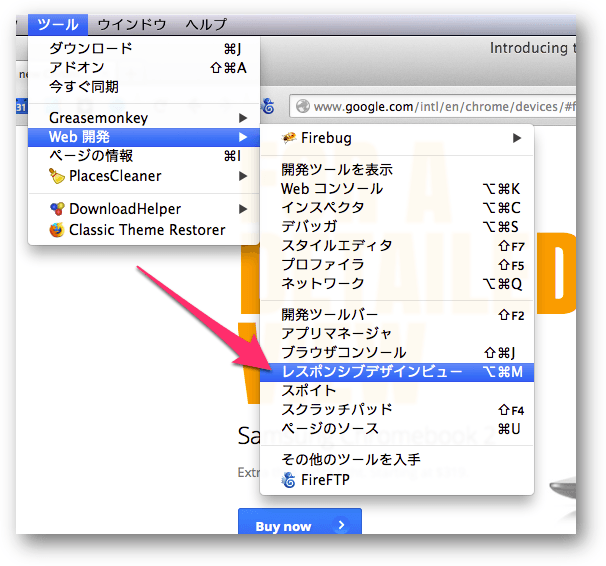Click the FireFTP toolbar icon beside URL bar

[268, 106]
